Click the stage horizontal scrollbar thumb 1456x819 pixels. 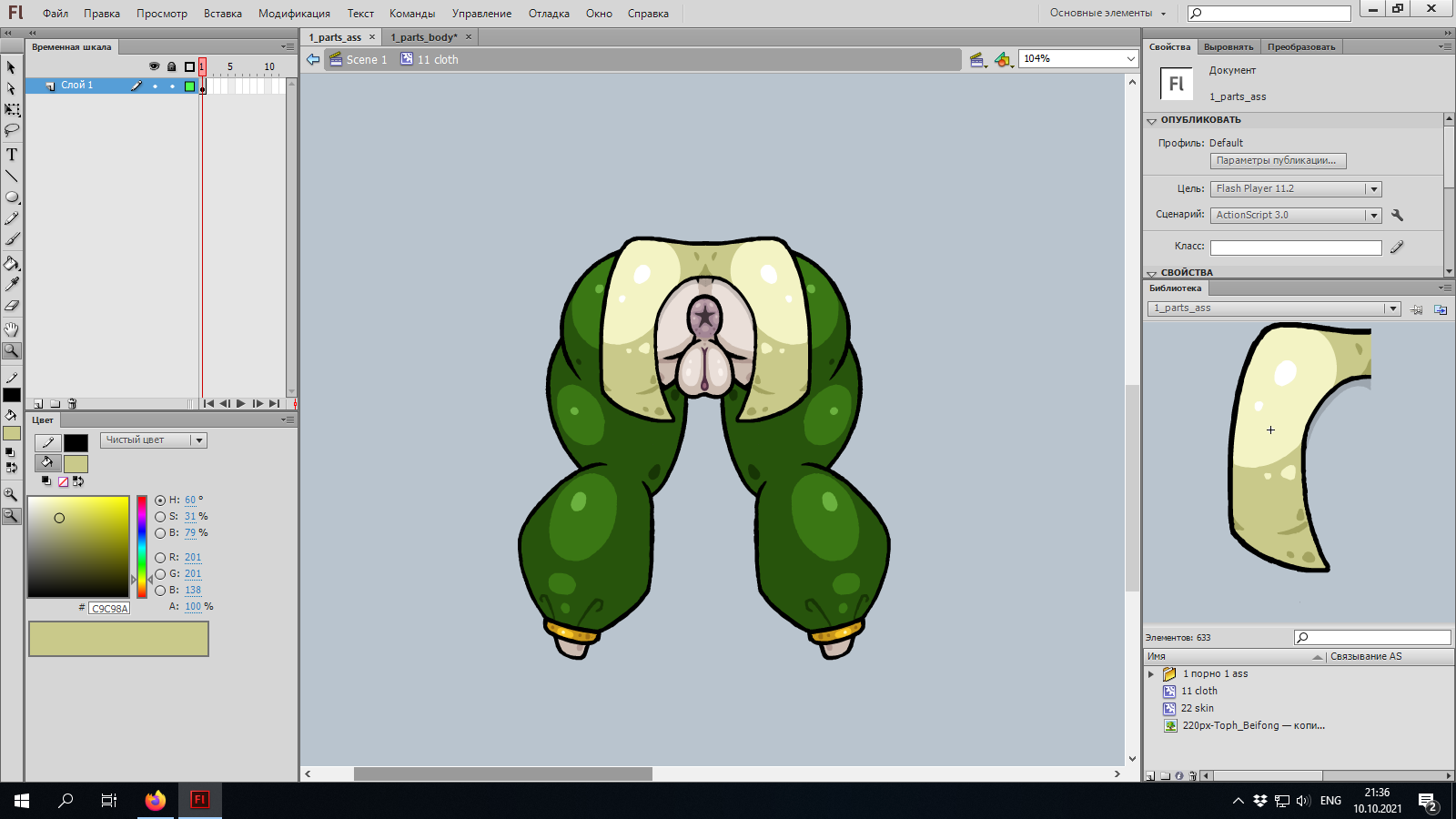(503, 774)
